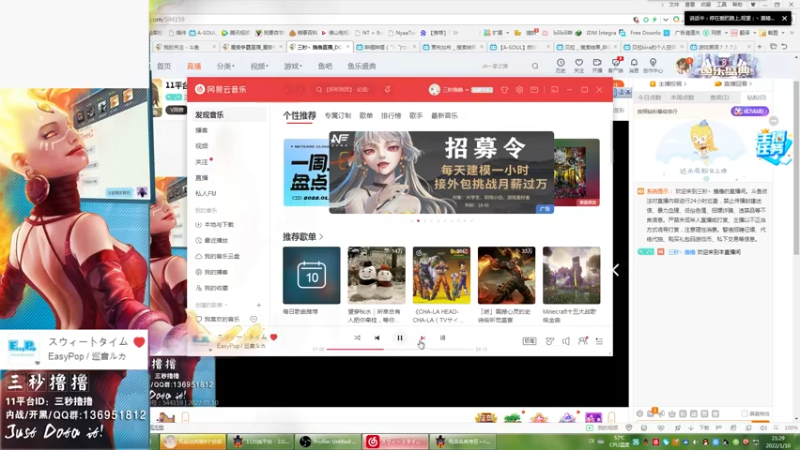Image resolution: width=800 pixels, height=450 pixels.
Task: Select the 排行榜 tab
Action: click(391, 116)
